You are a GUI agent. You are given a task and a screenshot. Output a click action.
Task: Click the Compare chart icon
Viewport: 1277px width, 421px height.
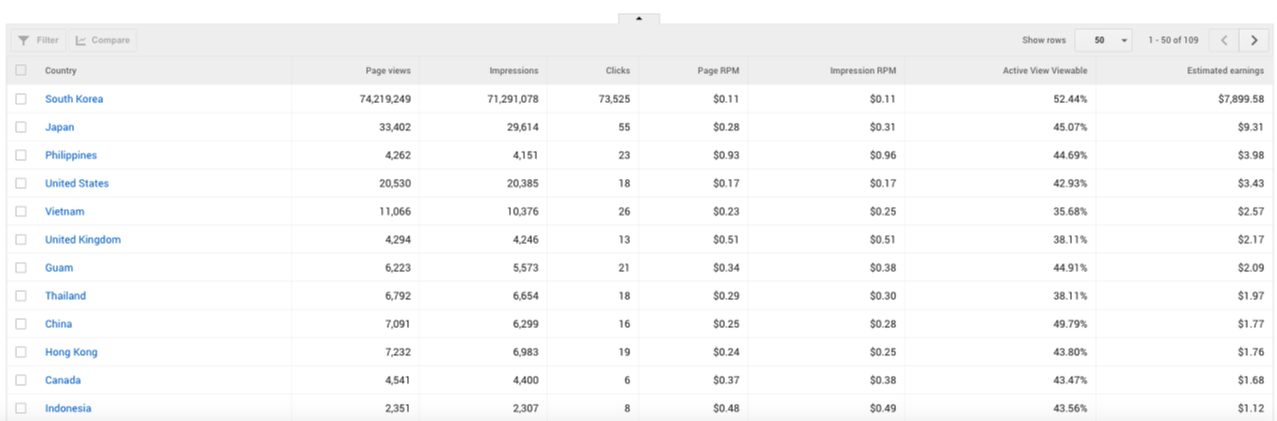tap(81, 40)
